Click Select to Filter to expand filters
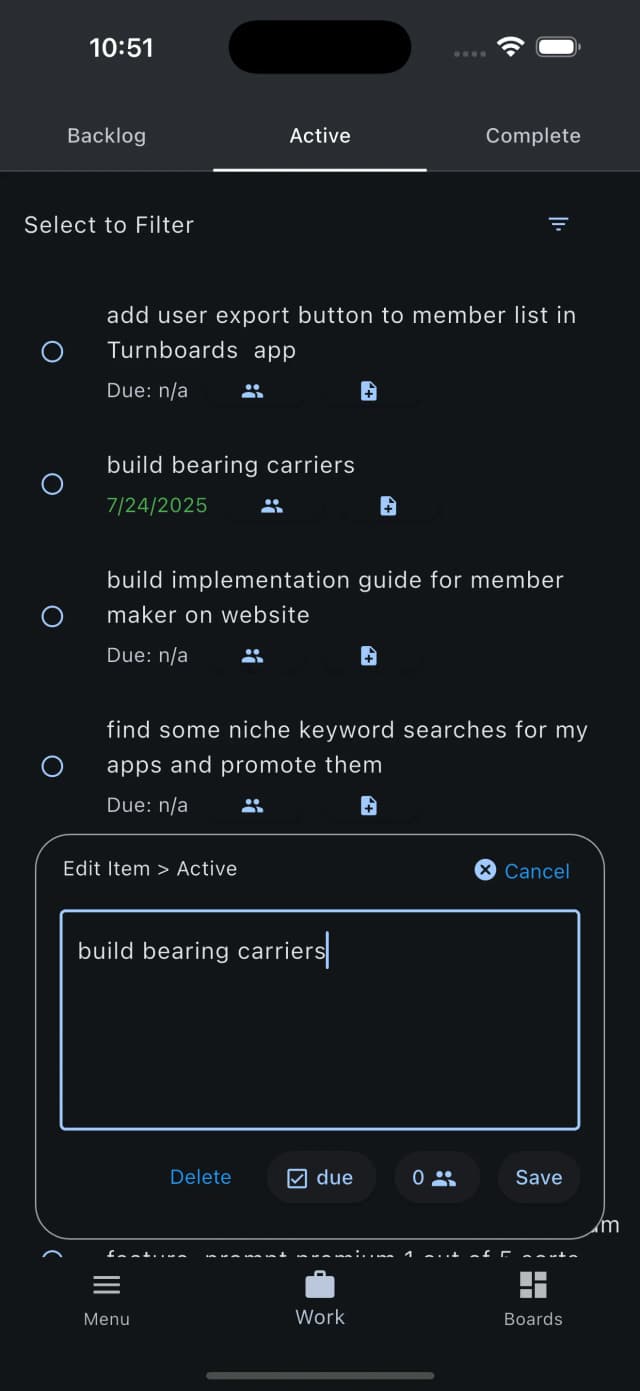 coord(109,224)
